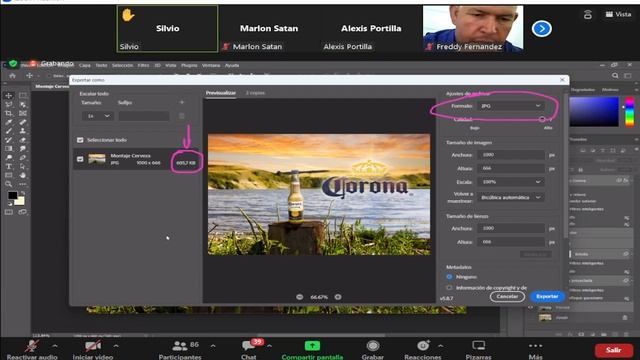Click the Sufijo text field
This screenshot has height=360, width=640.
(144, 116)
